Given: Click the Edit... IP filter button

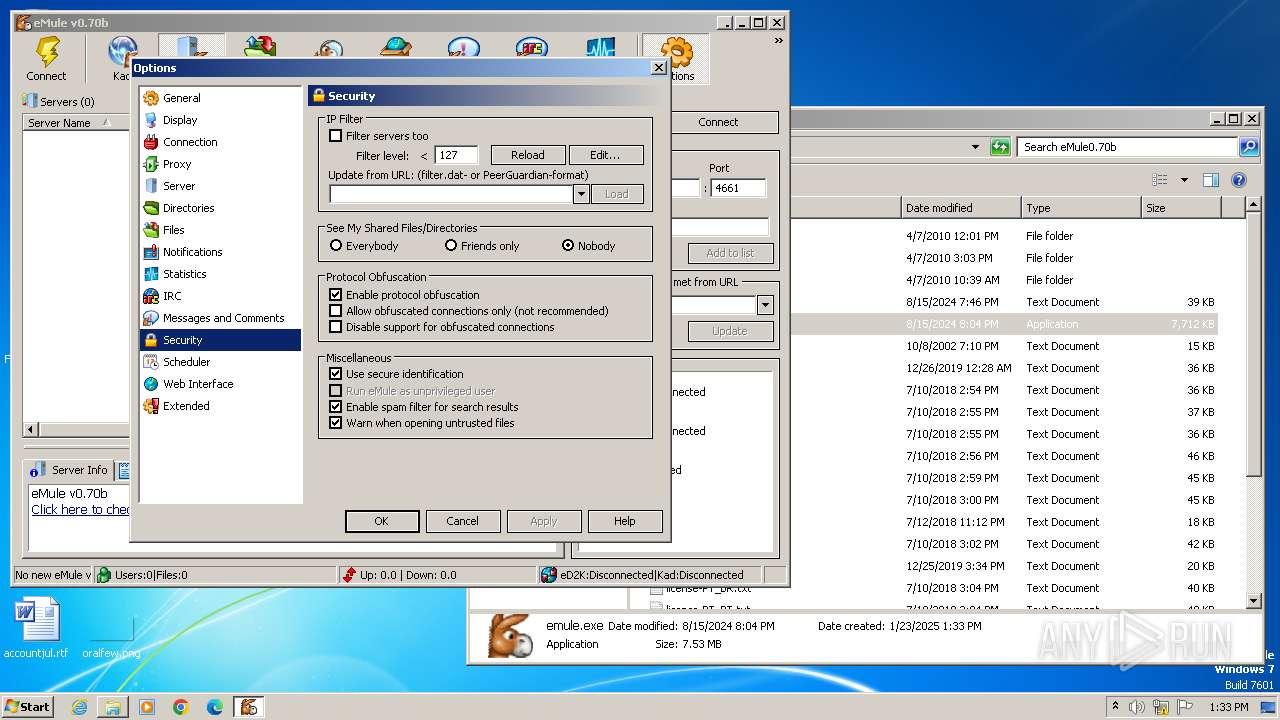Looking at the screenshot, I should (x=606, y=155).
